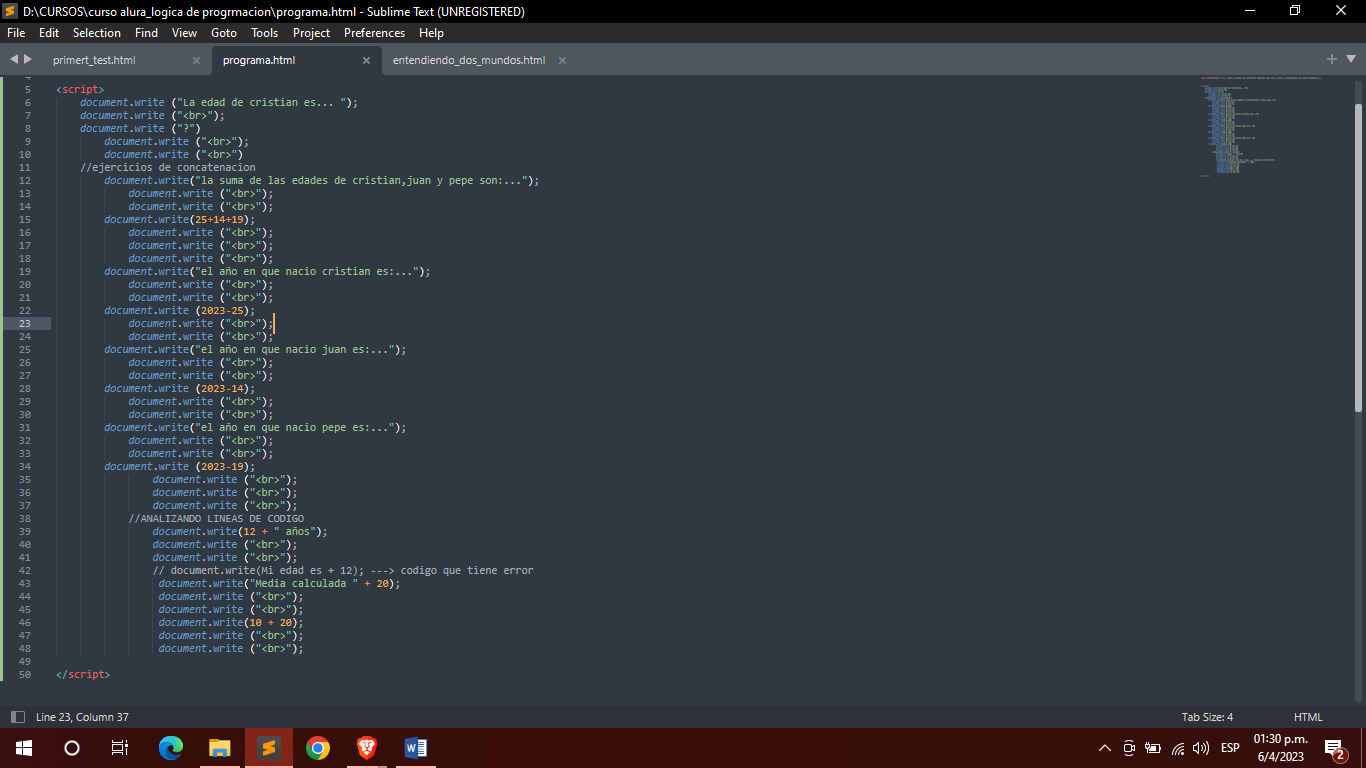
Task: Open File Explorer from the taskbar
Action: (x=220, y=747)
